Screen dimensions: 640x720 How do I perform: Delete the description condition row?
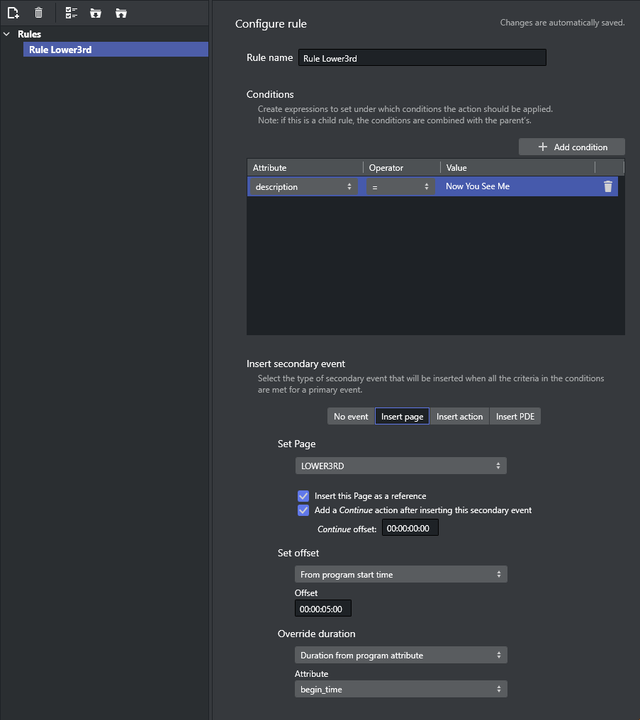pyautogui.click(x=608, y=186)
